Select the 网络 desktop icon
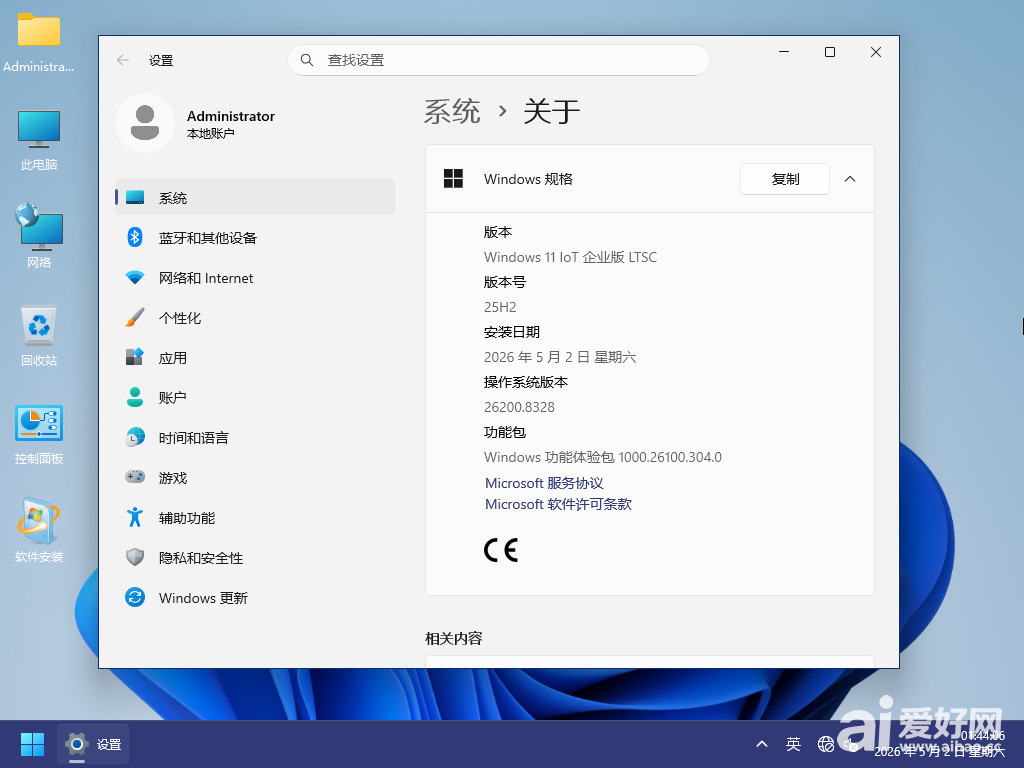This screenshot has height=768, width=1024. [39, 236]
